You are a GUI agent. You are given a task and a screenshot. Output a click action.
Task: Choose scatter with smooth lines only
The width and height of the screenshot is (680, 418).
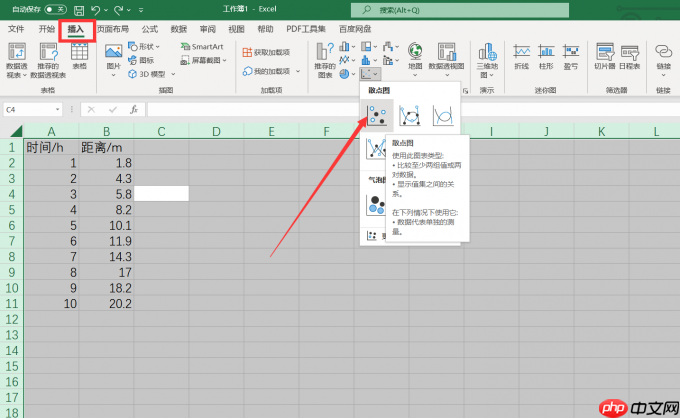(443, 115)
